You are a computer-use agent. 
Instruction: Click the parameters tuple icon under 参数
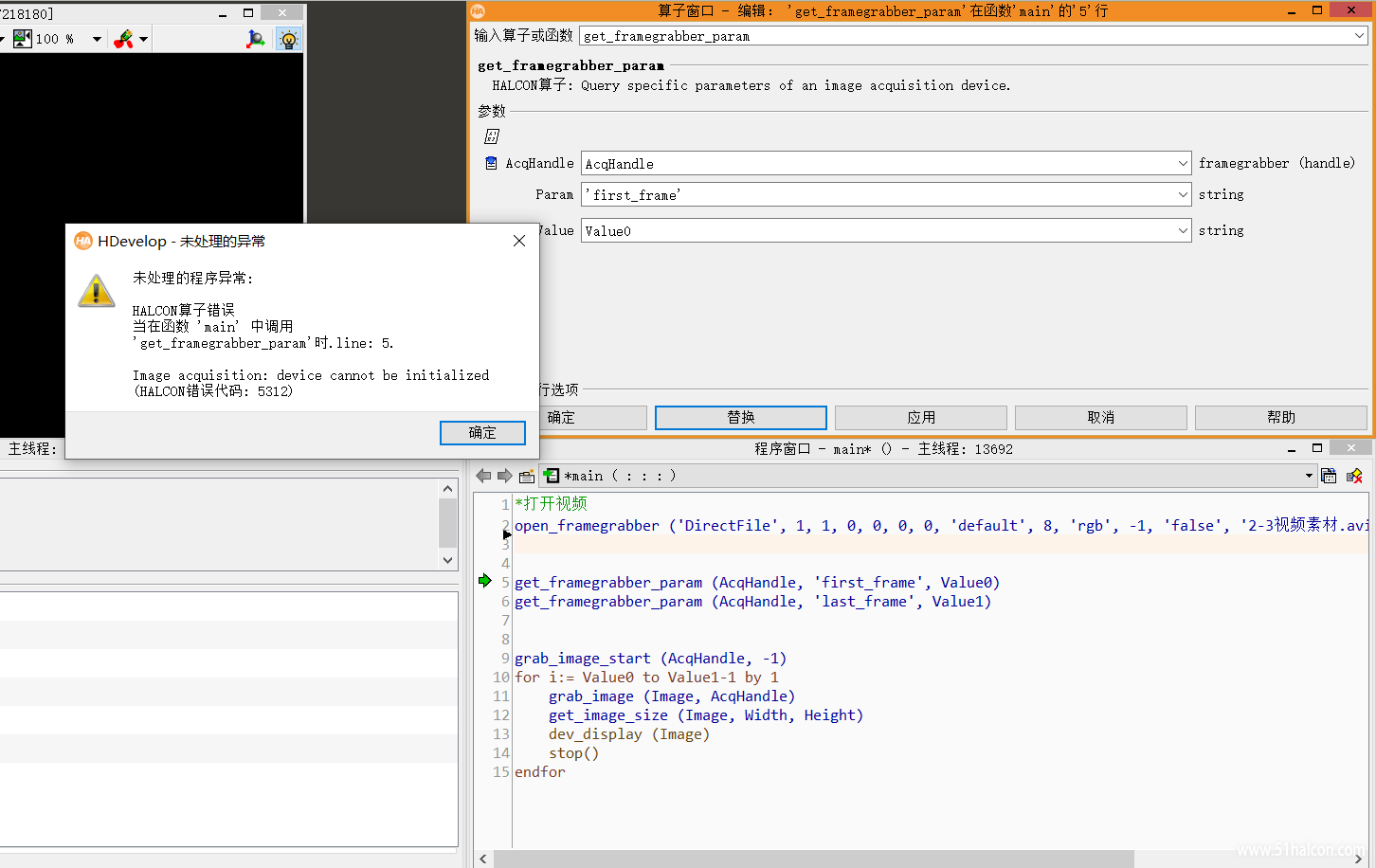pos(492,136)
